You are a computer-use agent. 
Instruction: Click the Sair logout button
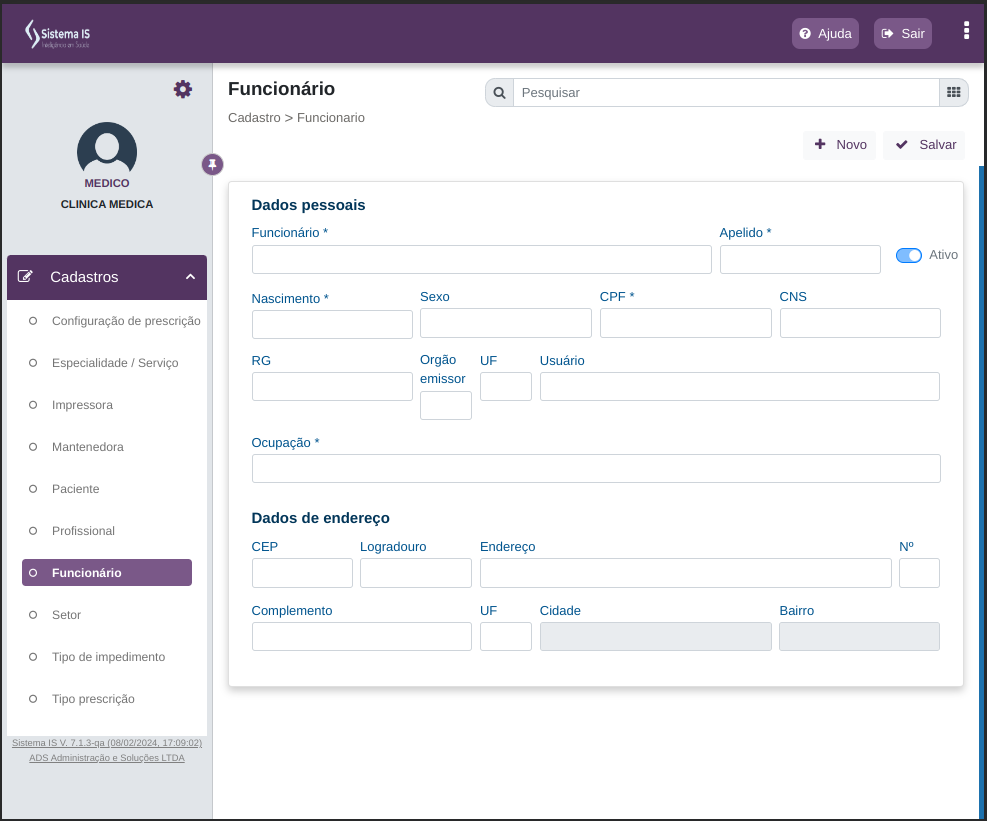pos(903,33)
